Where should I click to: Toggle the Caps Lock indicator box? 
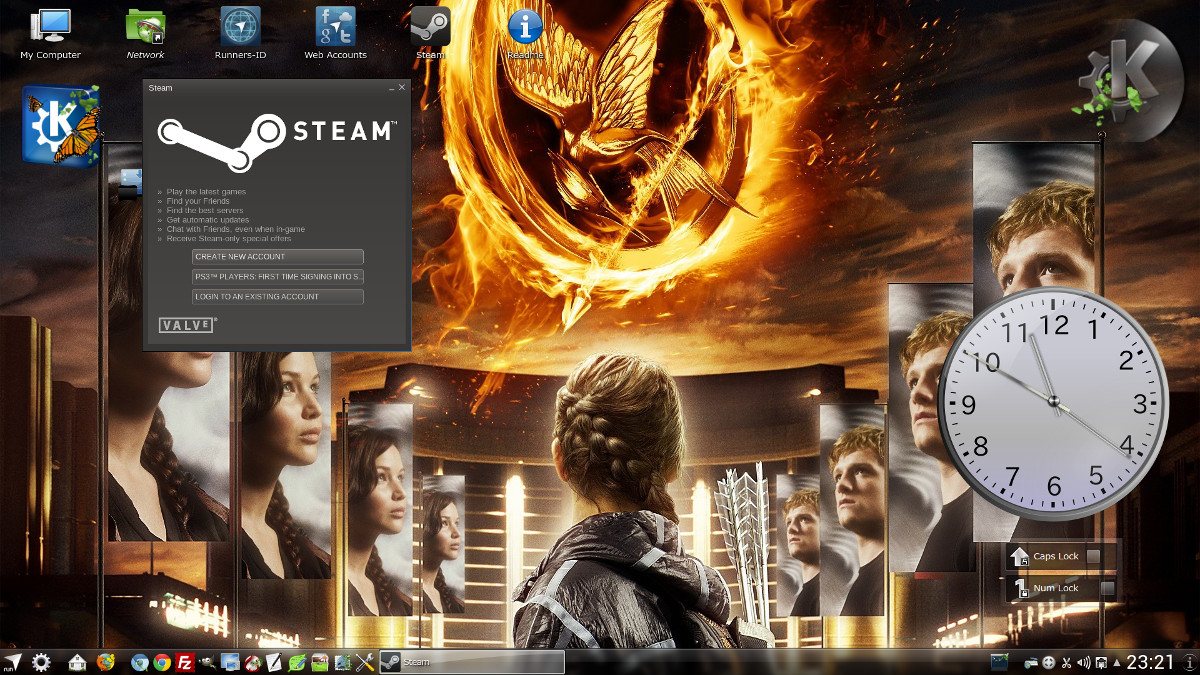point(1094,556)
